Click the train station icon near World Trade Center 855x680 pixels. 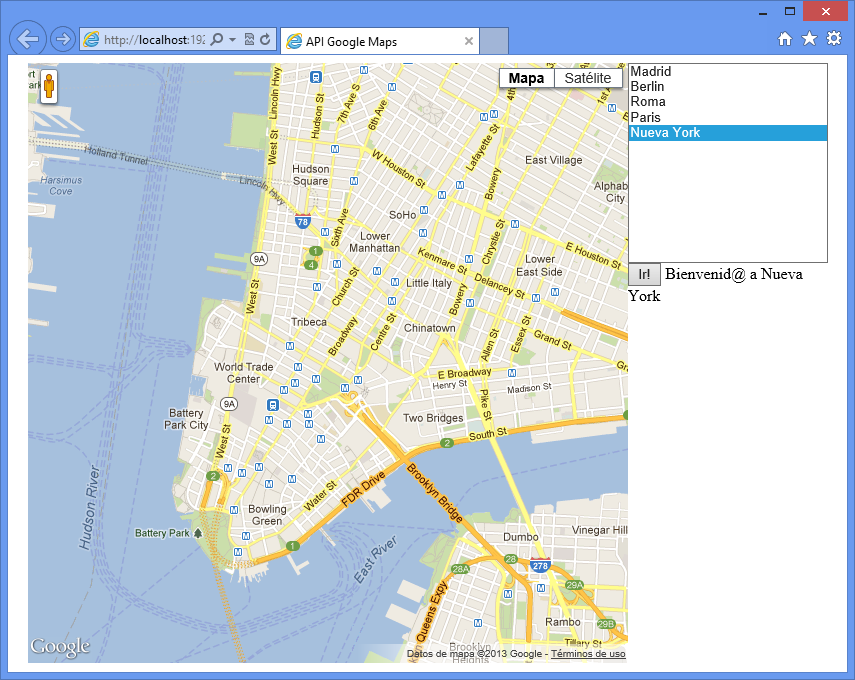click(x=273, y=405)
